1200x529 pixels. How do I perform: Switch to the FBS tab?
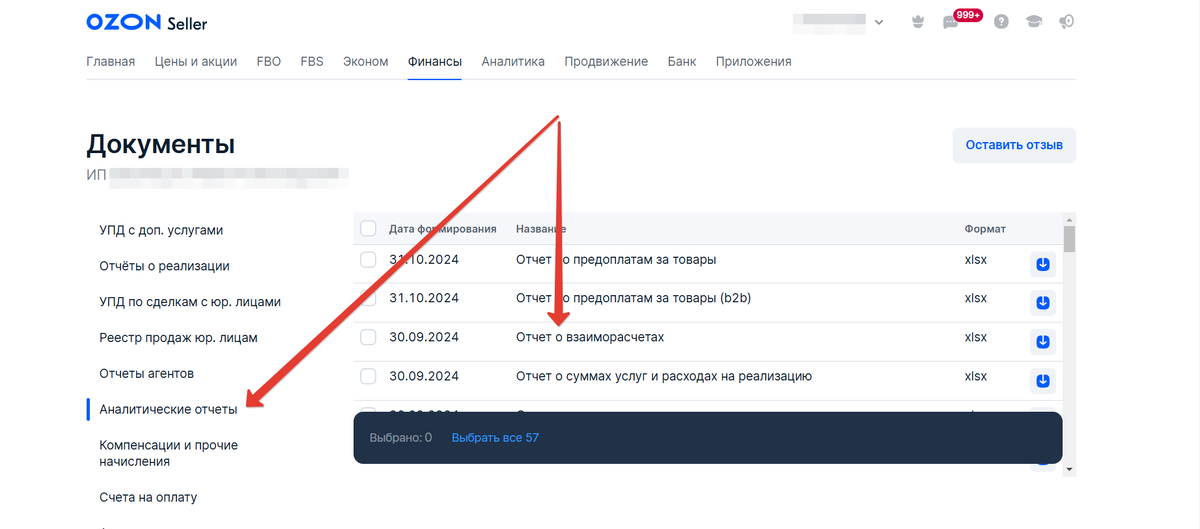[312, 61]
